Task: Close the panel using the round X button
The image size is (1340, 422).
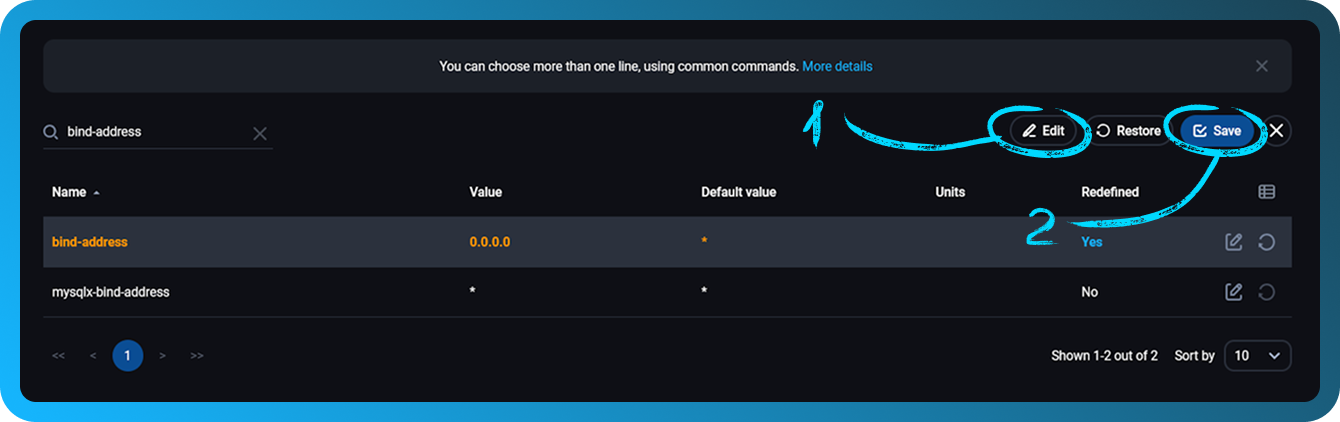Action: [x=1277, y=131]
